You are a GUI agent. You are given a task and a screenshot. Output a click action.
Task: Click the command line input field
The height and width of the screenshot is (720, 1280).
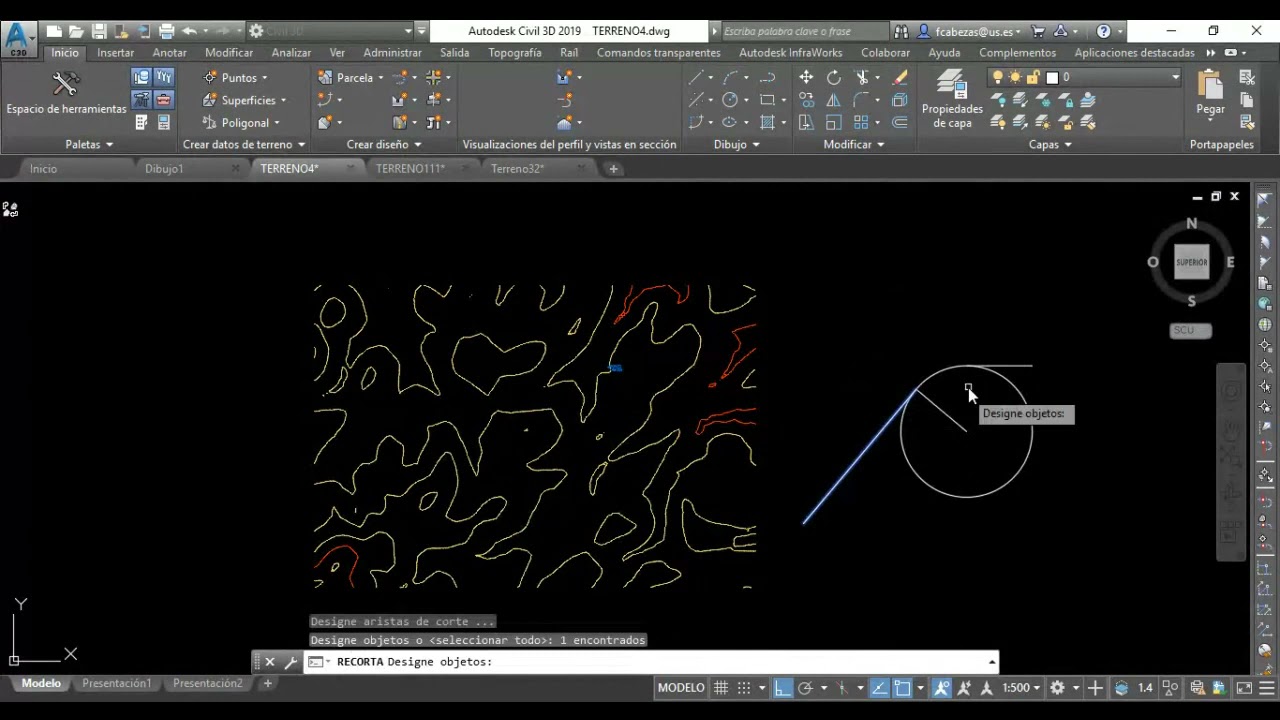tap(650, 662)
